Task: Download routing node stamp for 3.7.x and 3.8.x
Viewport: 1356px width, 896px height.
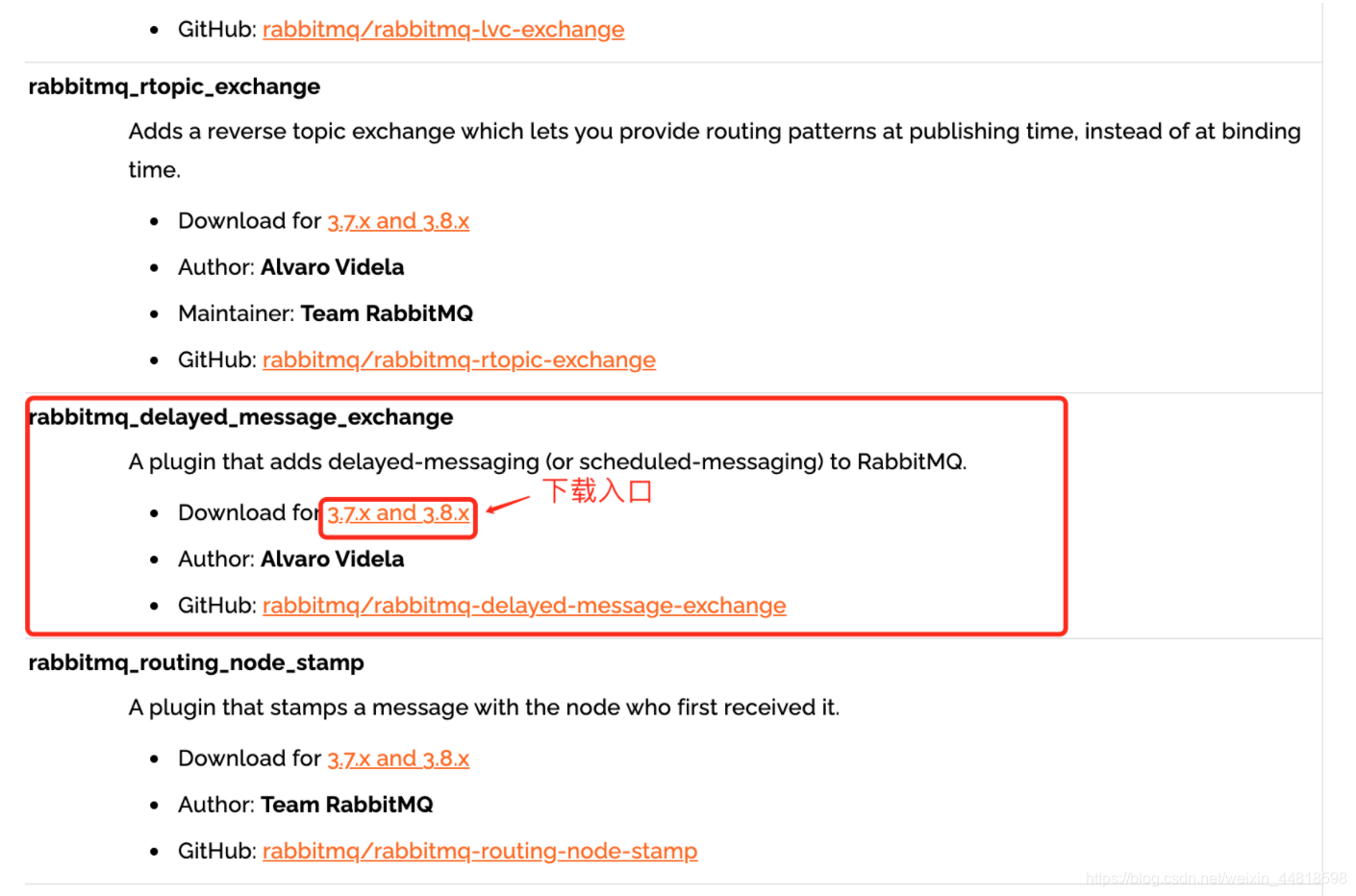Action: 398,759
